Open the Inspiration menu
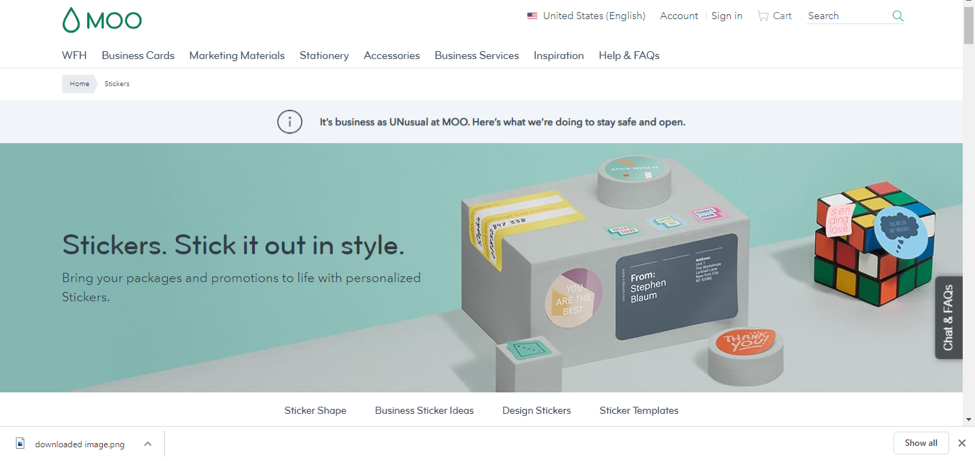The image size is (975, 461). tap(559, 55)
